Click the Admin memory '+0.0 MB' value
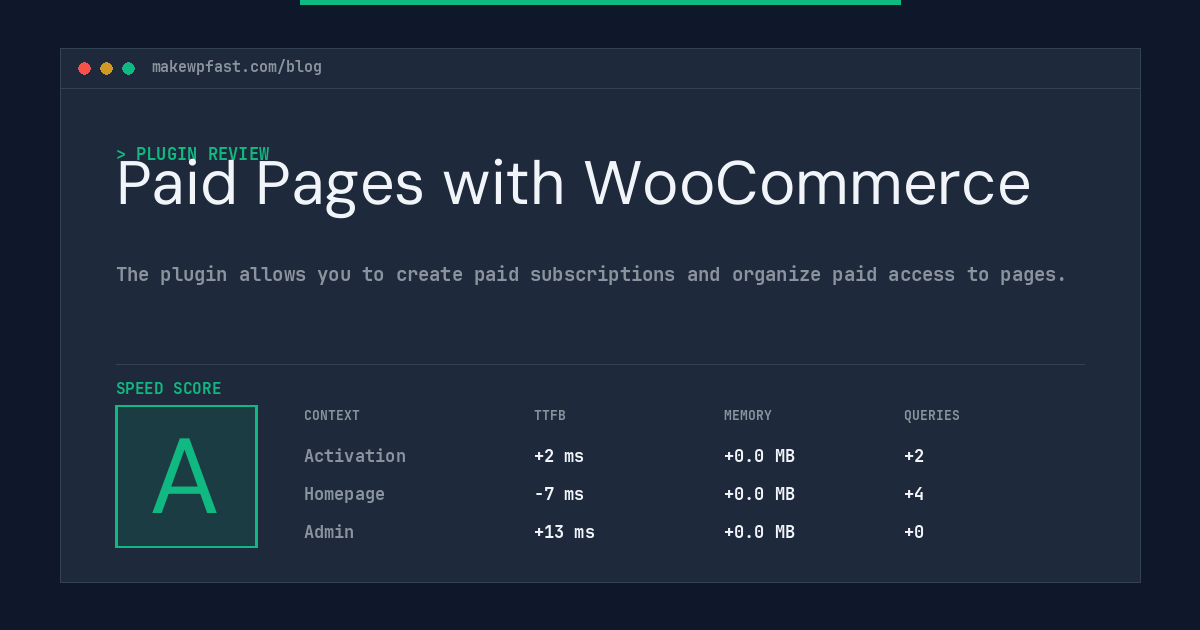The width and height of the screenshot is (1200, 630). point(759,532)
